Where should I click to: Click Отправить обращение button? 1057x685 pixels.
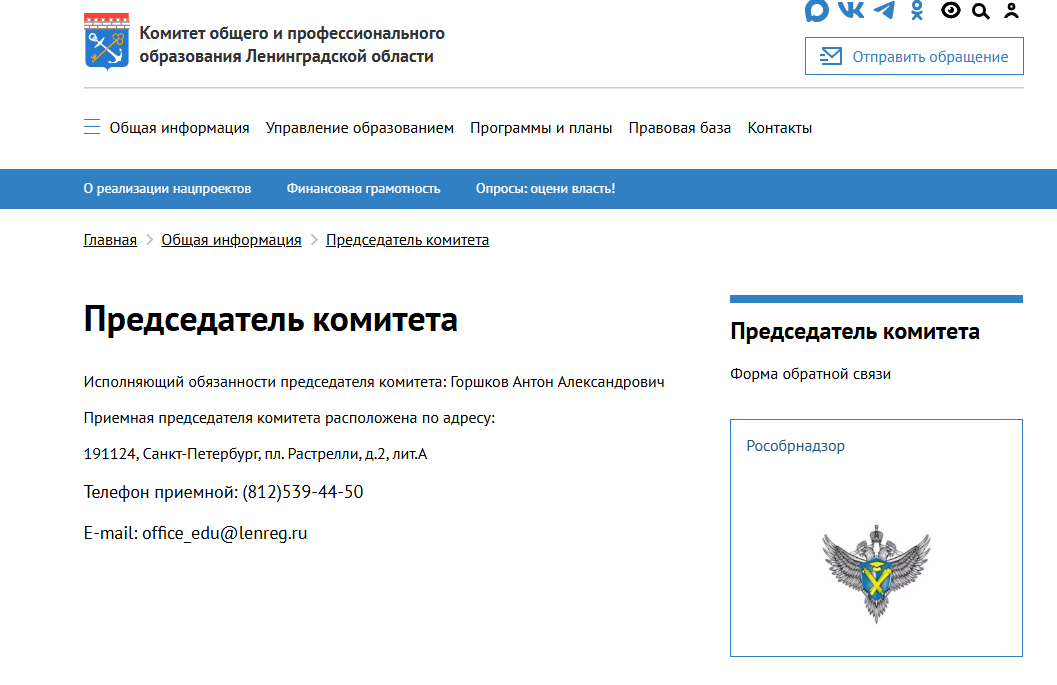[914, 56]
